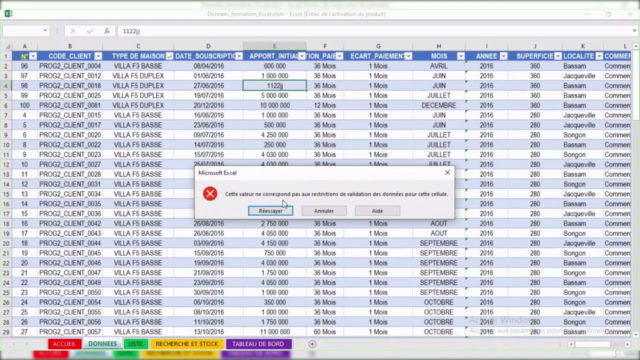This screenshot has width=640, height=360.
Task: Switch to the ACCUEIL sheet tab
Action: coord(64,344)
